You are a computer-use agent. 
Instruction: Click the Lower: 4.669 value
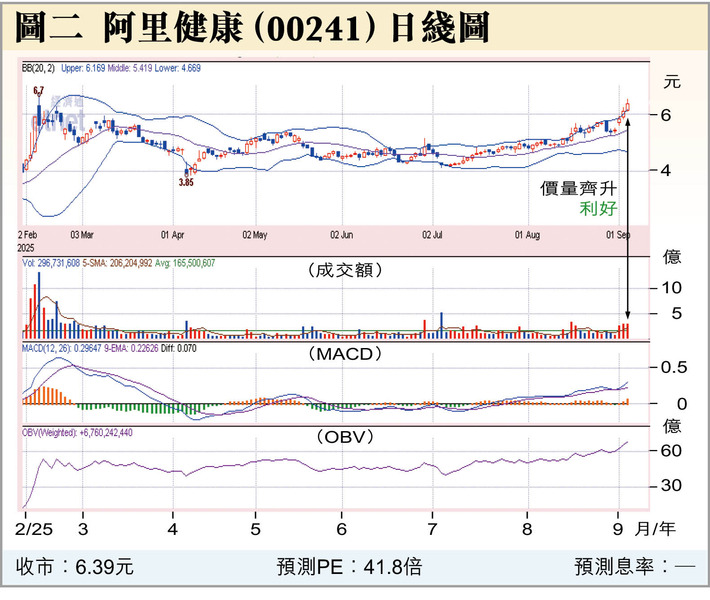click(178, 68)
